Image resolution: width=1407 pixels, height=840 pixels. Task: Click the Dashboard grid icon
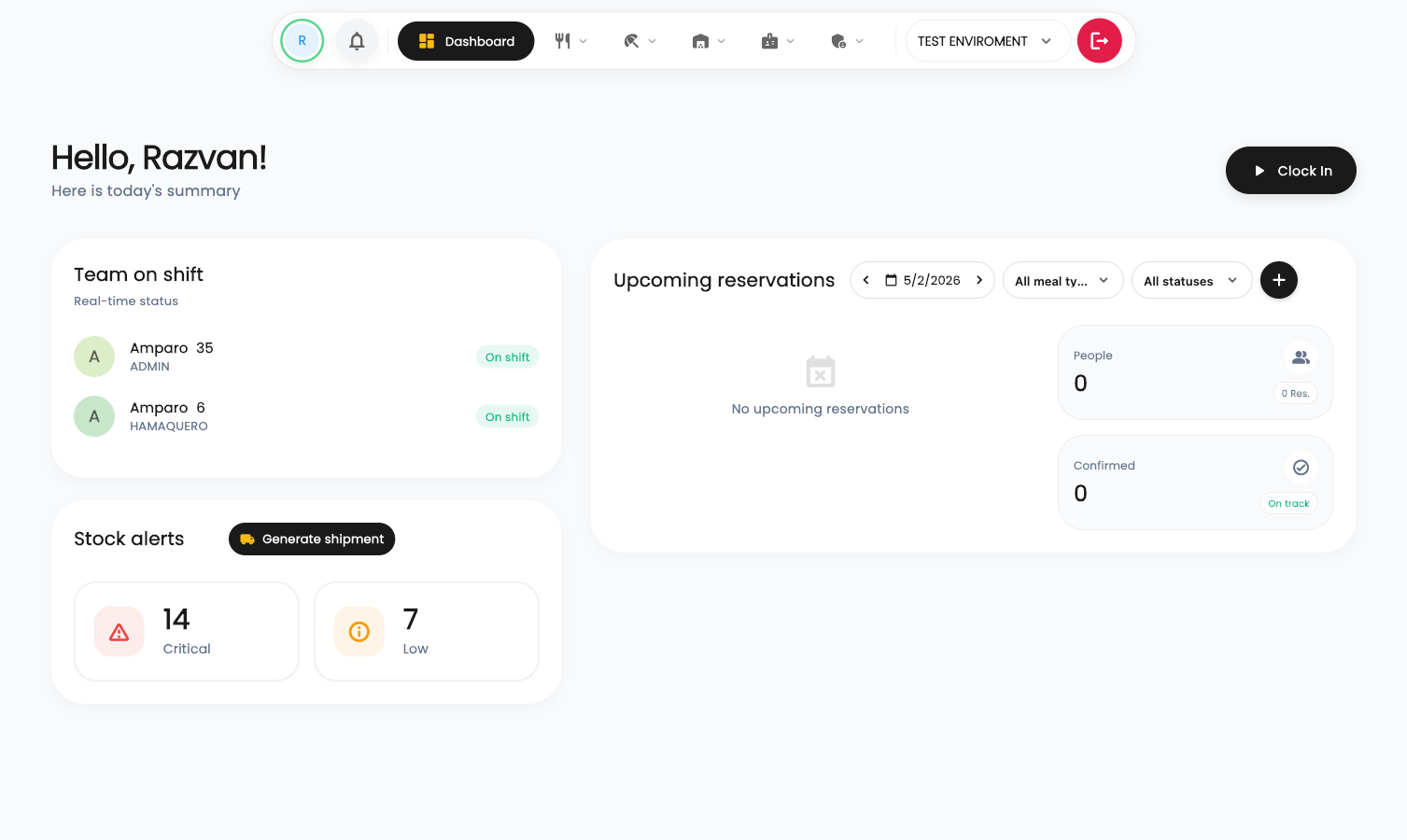427,41
